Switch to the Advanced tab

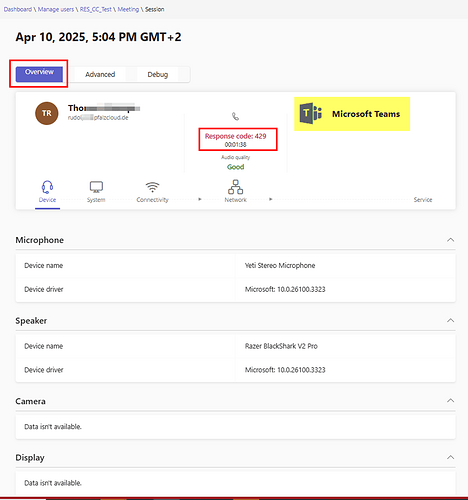(x=100, y=74)
